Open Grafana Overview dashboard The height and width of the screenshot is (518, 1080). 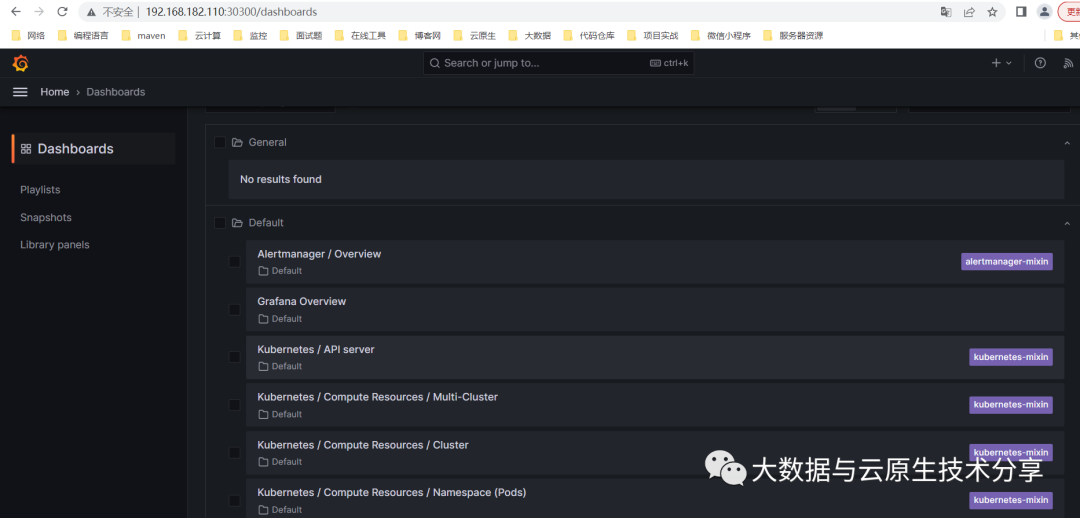(302, 301)
